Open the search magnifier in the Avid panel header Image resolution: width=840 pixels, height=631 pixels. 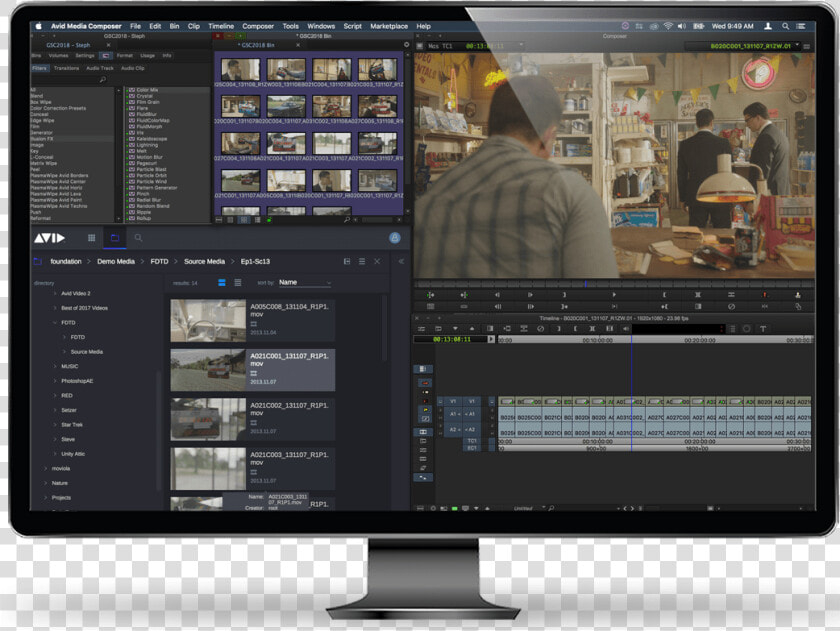tap(138, 238)
